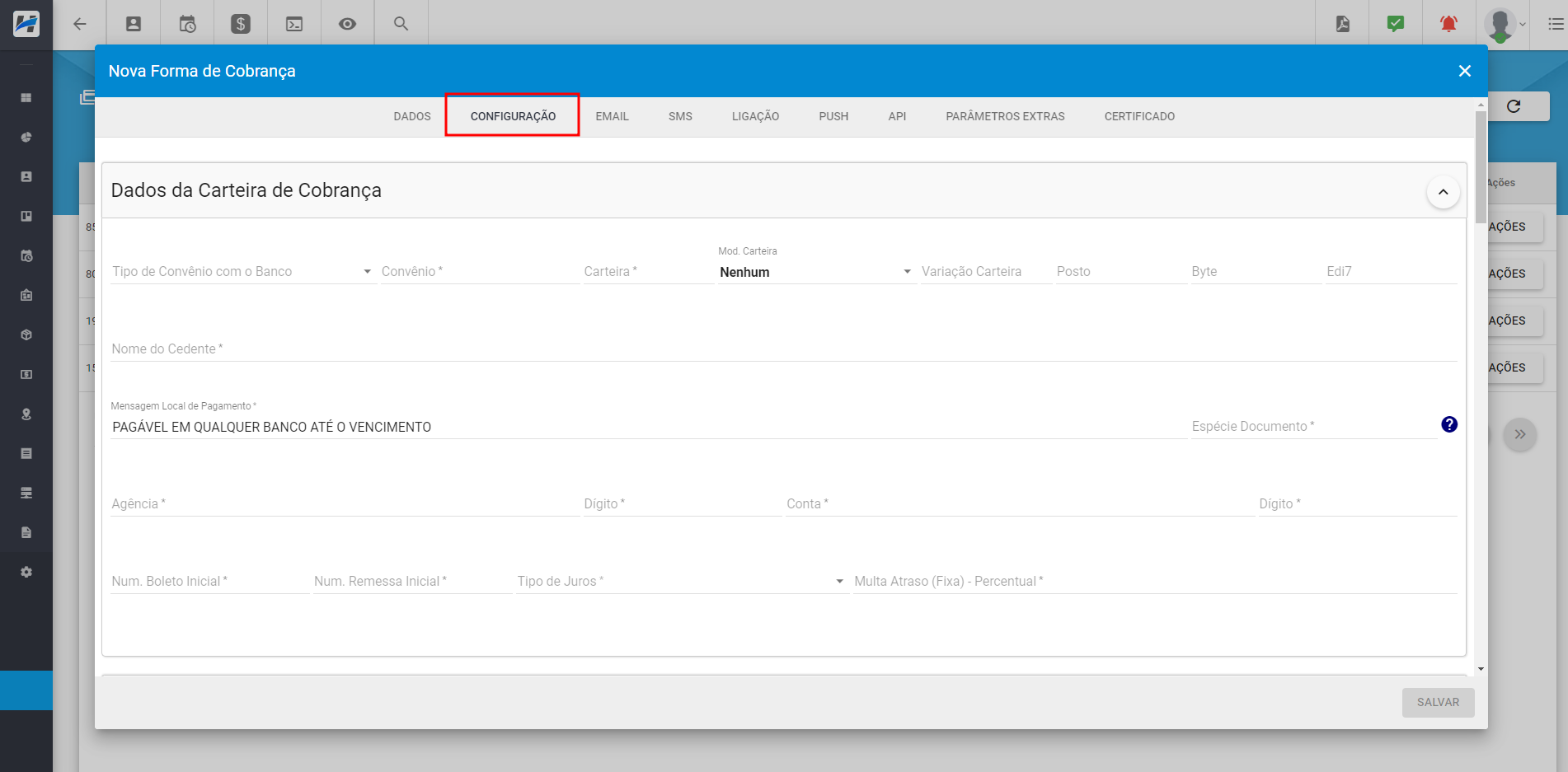Screen dimensions: 1568x772
Task: Click the Agência input field
Action: click(345, 503)
